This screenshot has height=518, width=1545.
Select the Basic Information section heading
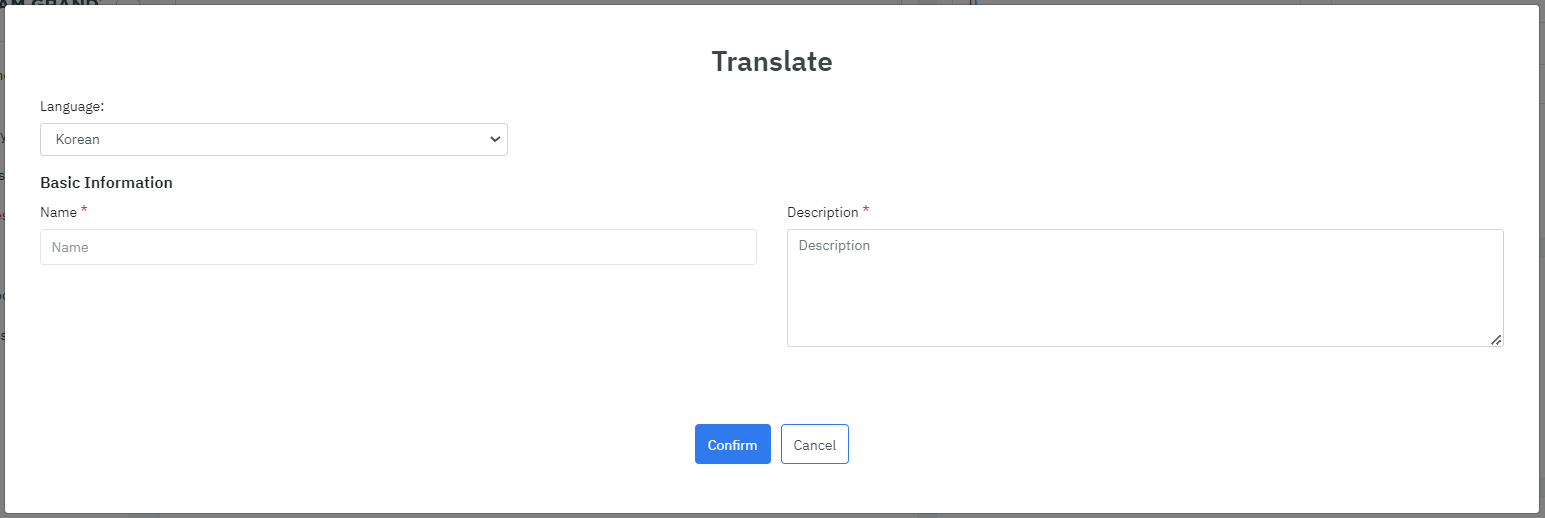click(106, 183)
